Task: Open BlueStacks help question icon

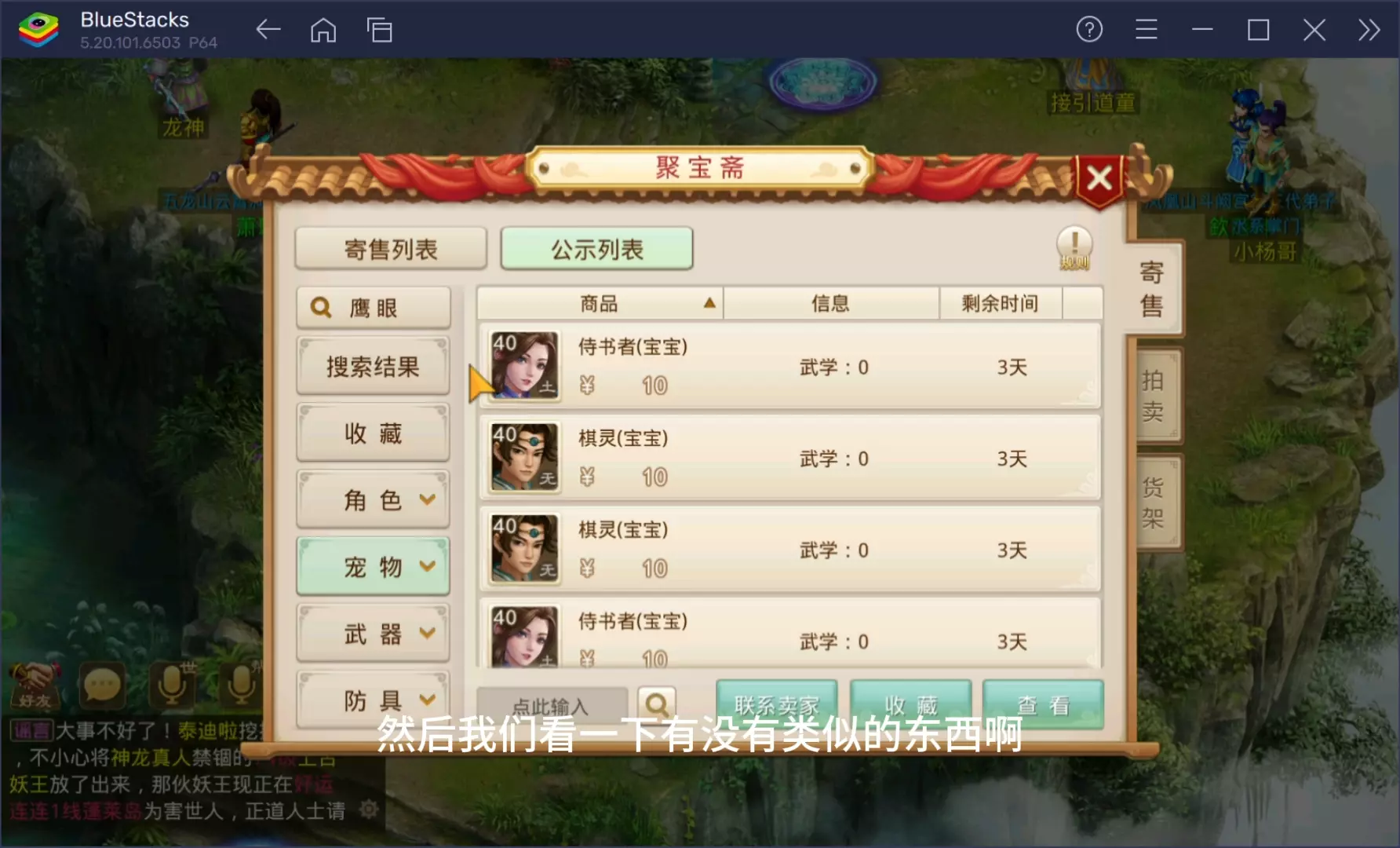Action: point(1089,30)
